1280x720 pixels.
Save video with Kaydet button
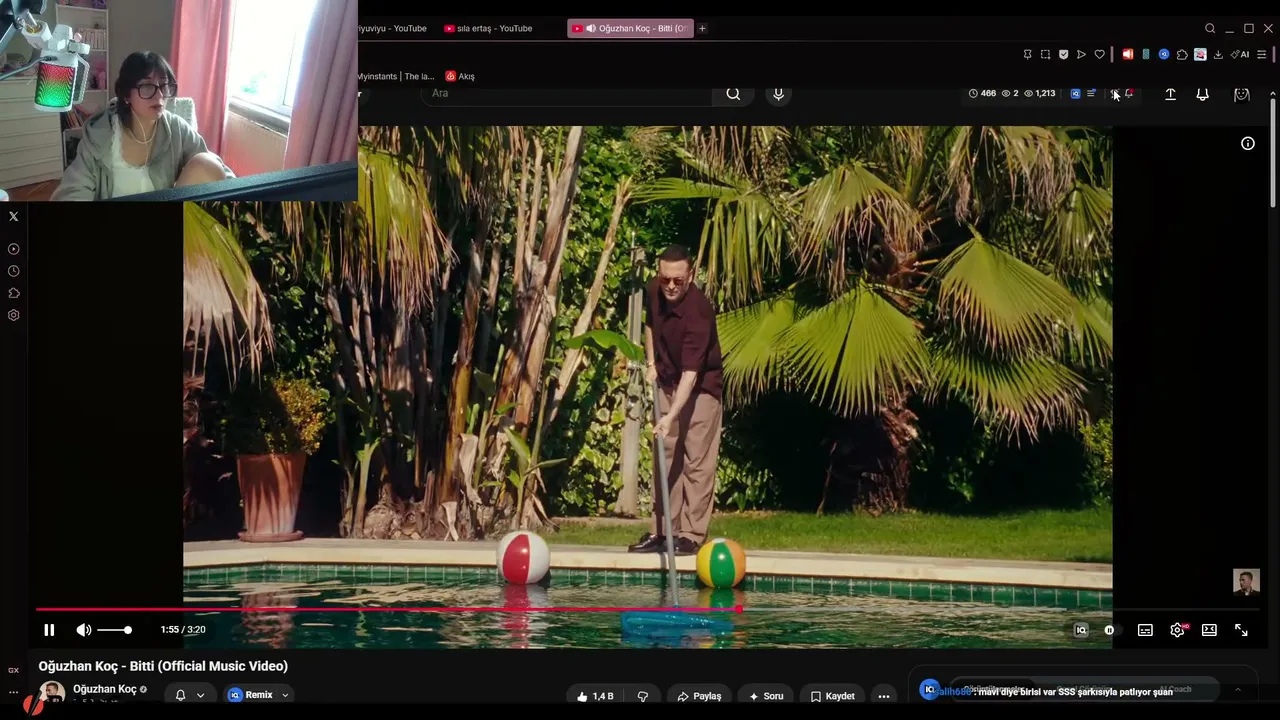click(x=833, y=696)
